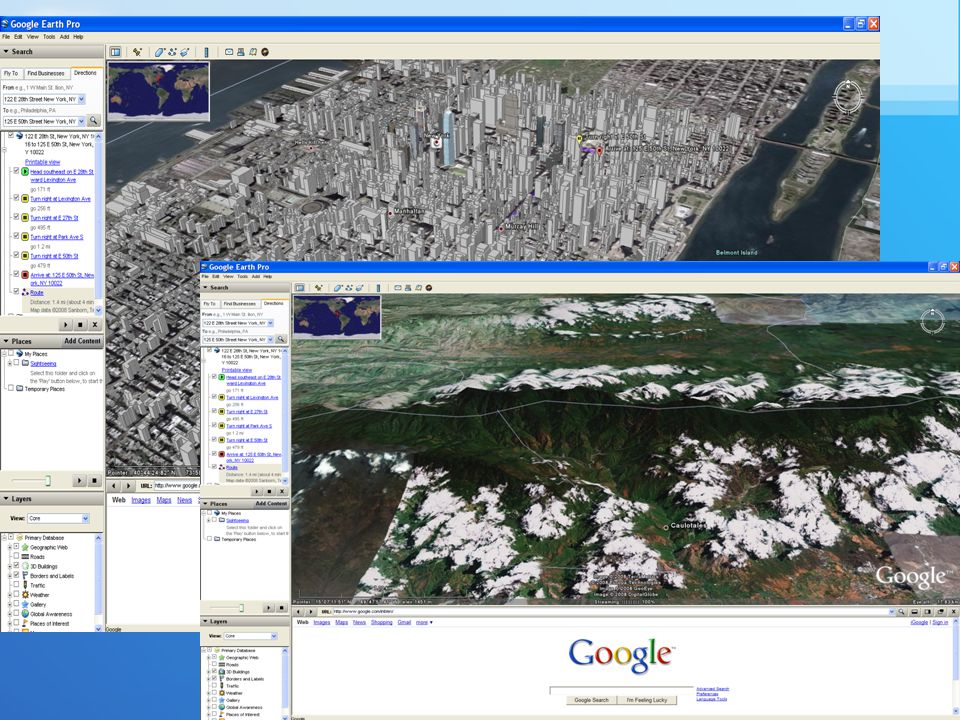
Task: Click Email icon in back window toolbar
Action: (x=229, y=52)
